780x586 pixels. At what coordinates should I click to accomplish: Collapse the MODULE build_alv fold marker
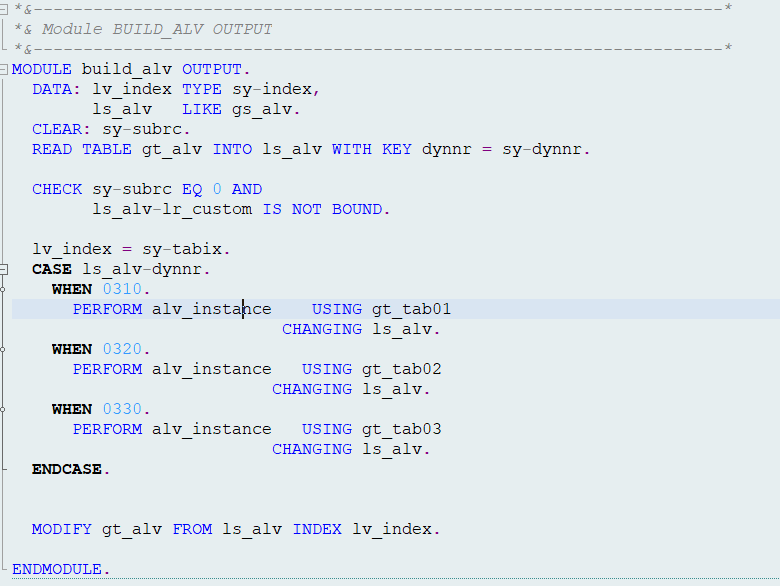[x=3, y=69]
